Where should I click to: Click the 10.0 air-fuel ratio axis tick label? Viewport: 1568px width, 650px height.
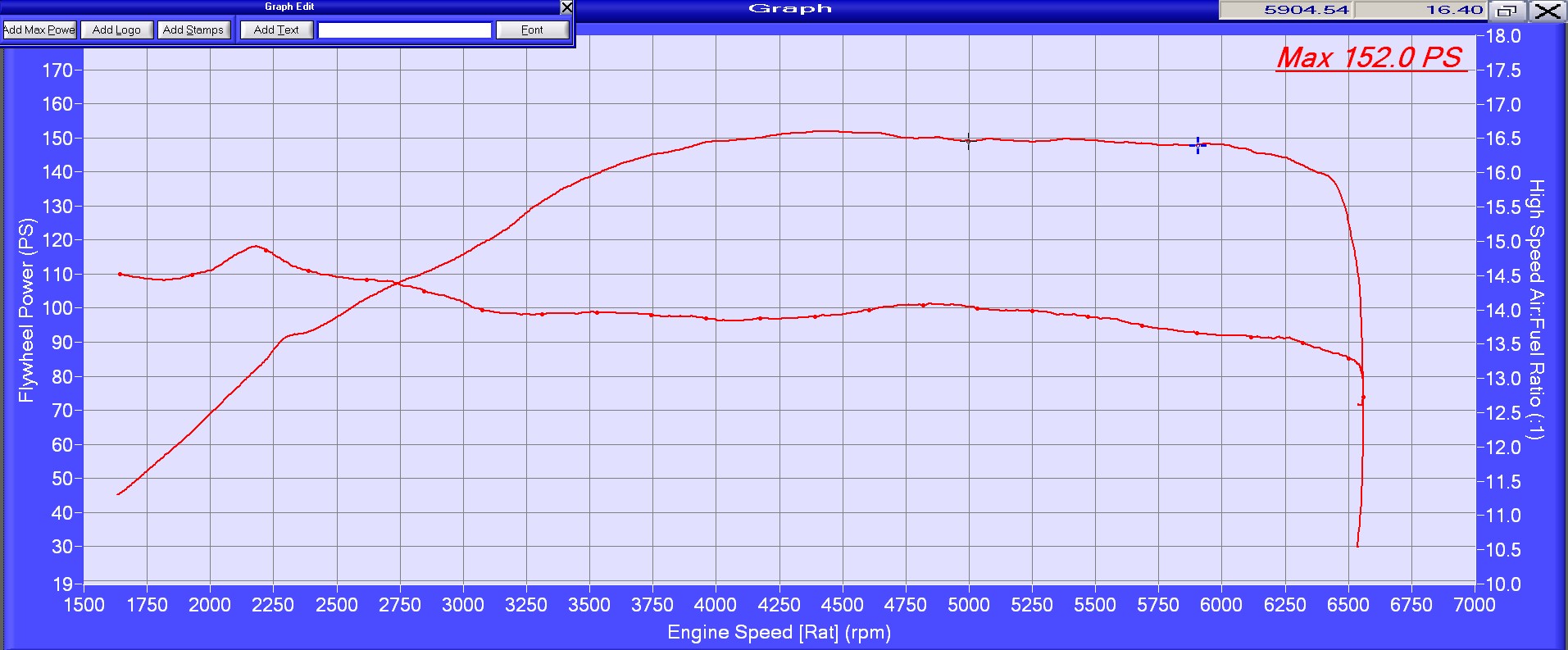[1503, 584]
